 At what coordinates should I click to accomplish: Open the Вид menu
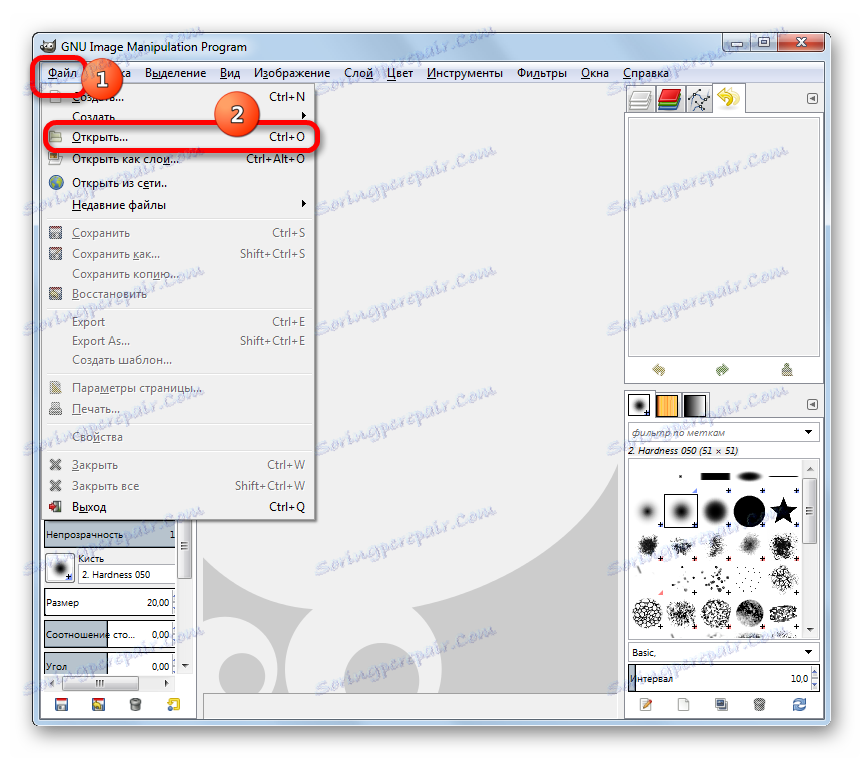pyautogui.click(x=230, y=73)
